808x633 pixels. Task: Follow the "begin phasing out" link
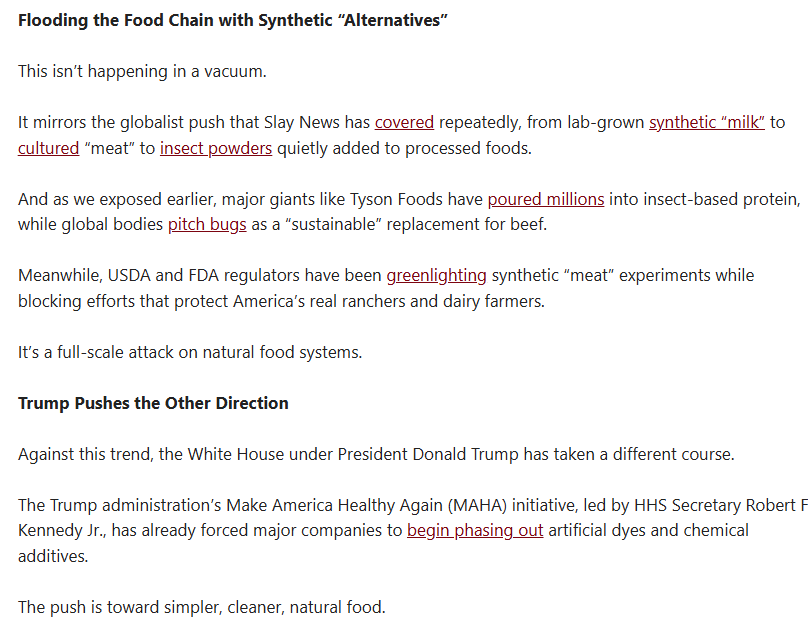point(475,530)
